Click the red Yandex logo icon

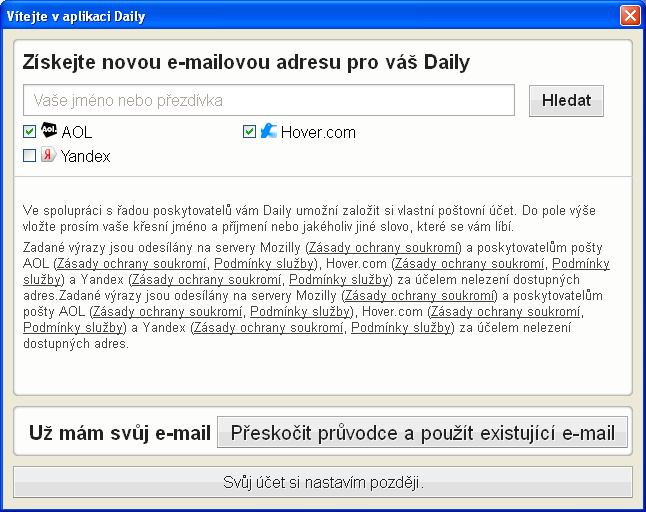pyautogui.click(x=48, y=155)
